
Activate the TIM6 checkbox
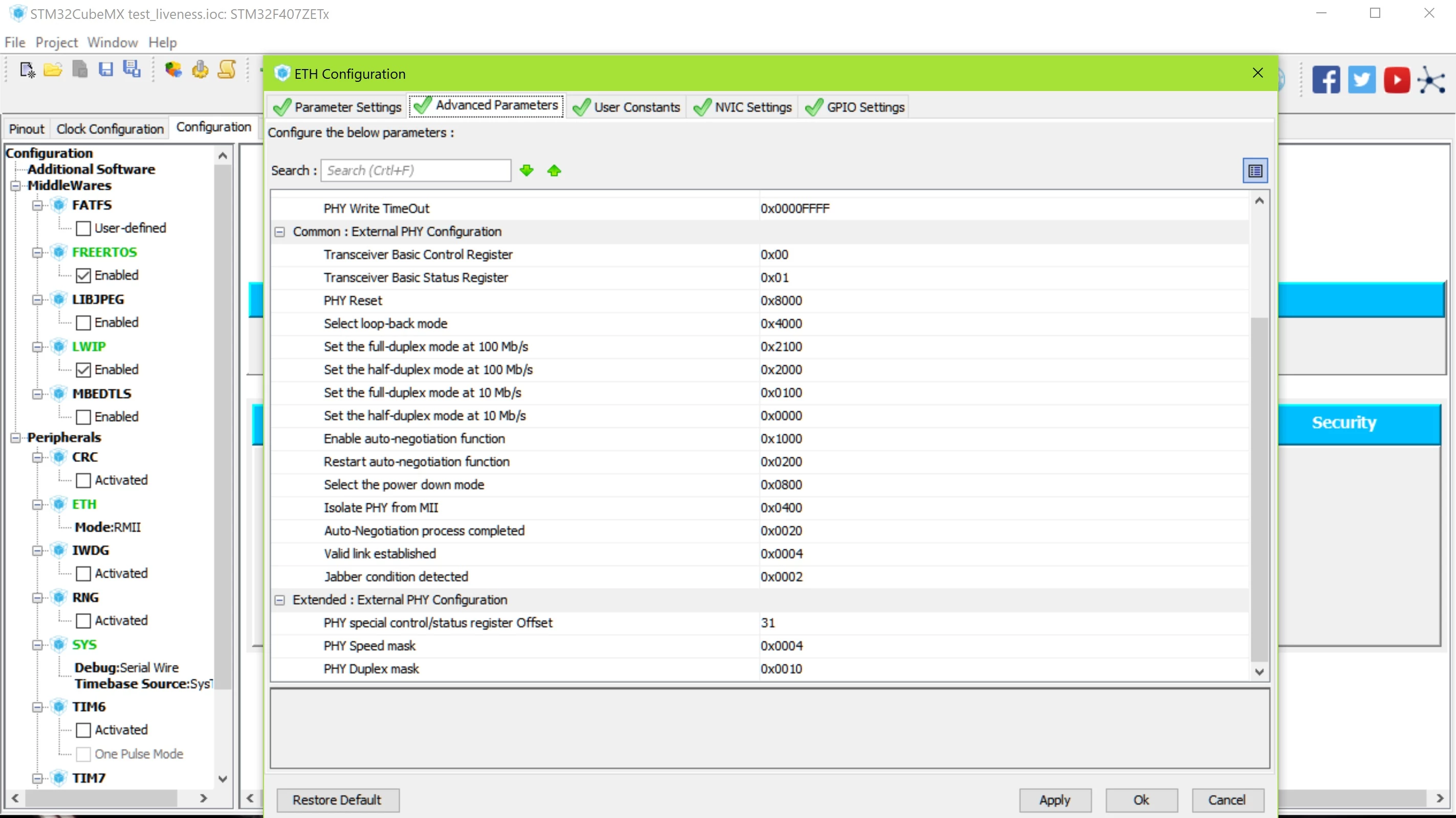(83, 730)
